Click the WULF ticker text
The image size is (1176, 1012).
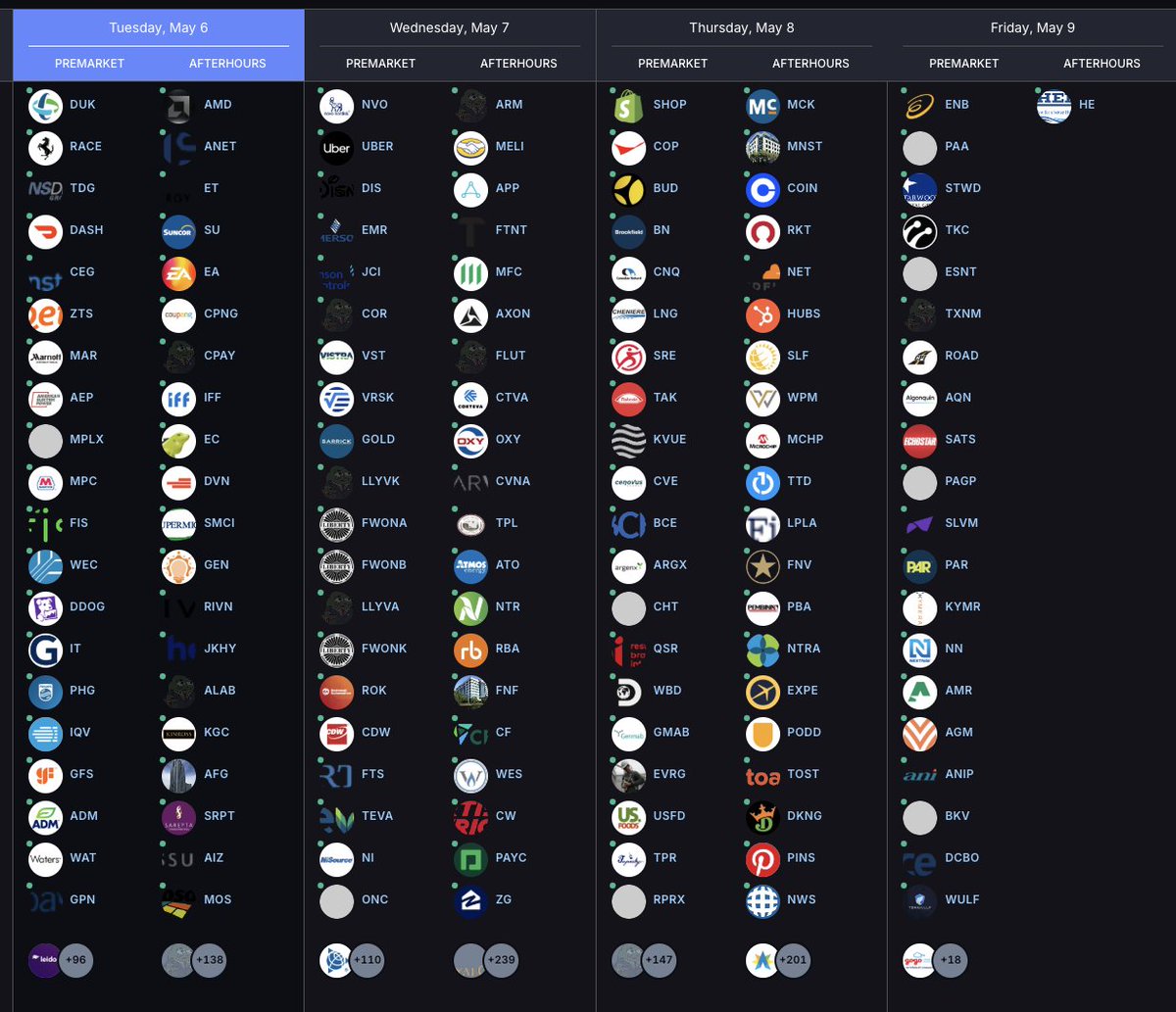click(x=962, y=900)
